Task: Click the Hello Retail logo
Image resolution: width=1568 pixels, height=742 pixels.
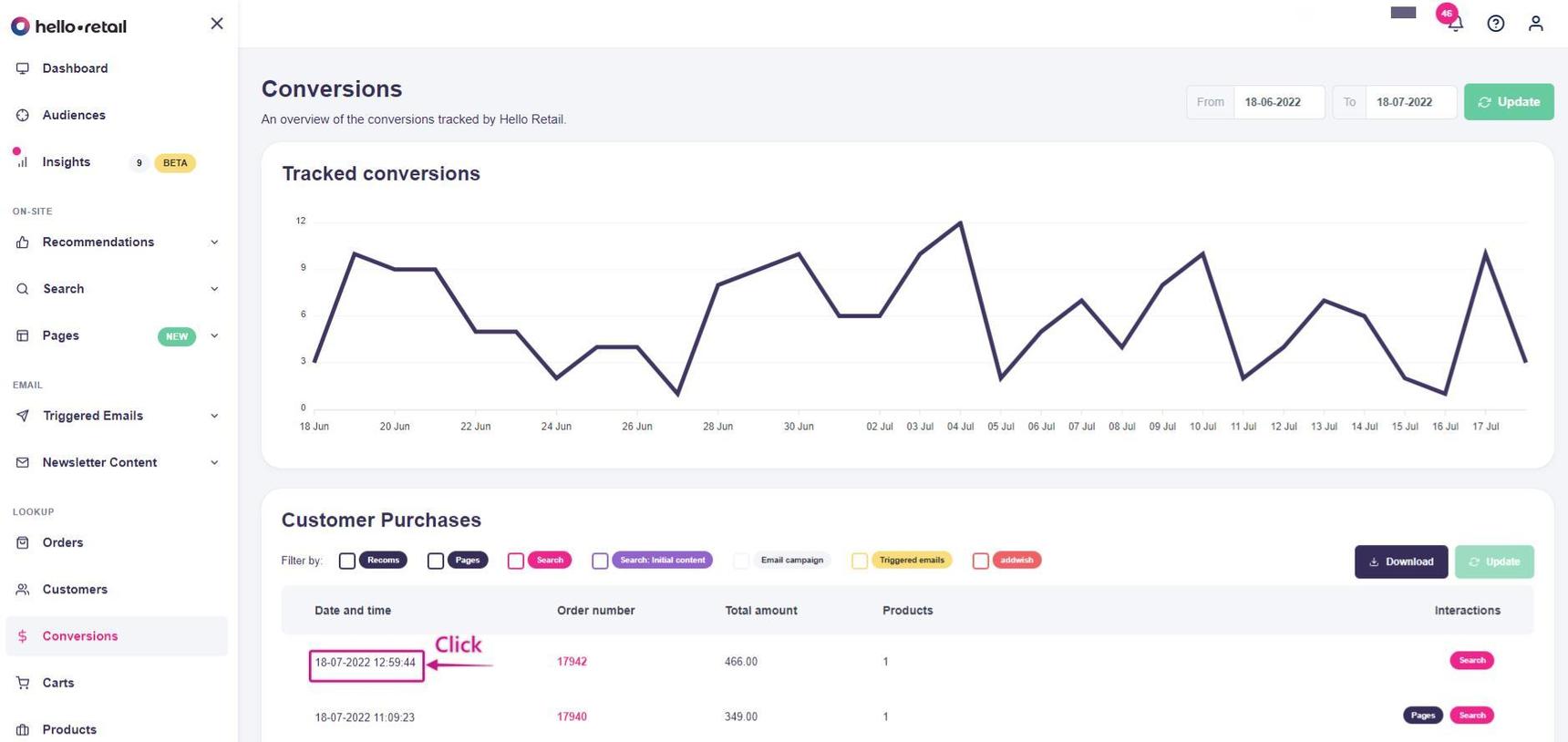Action: [69, 26]
